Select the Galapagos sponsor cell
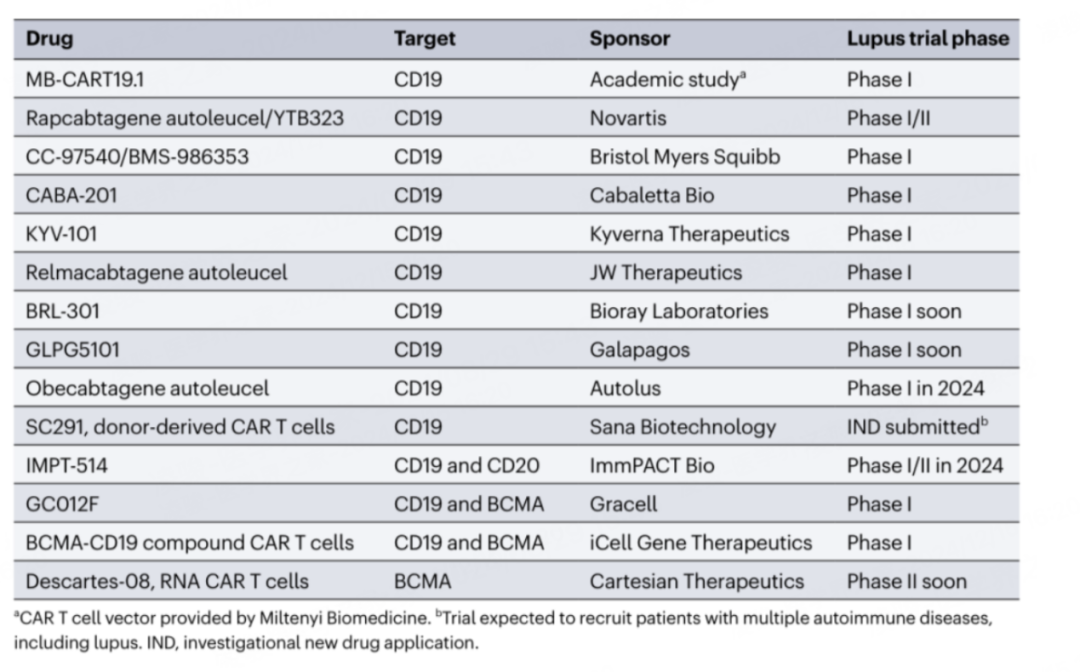Viewport: 1080px width, 672px height. click(x=640, y=350)
